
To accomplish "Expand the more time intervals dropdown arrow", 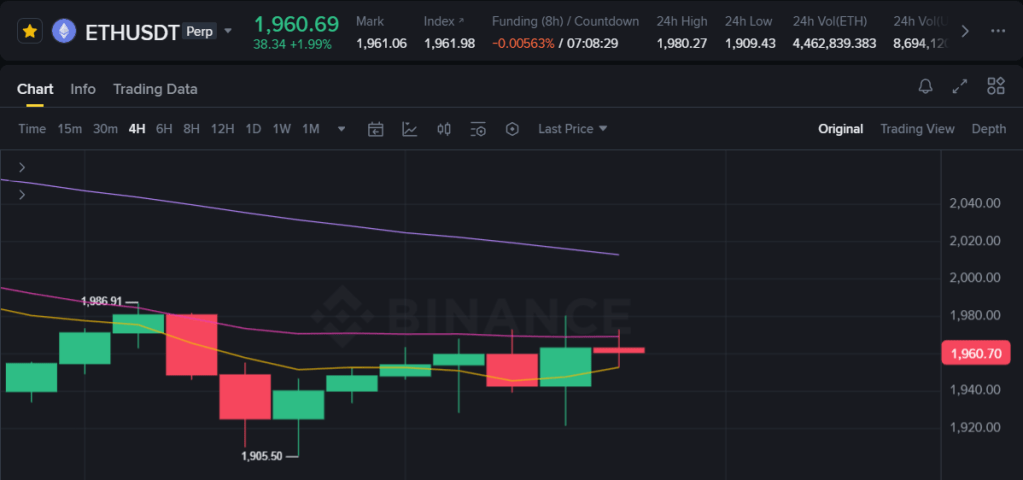I will (x=342, y=129).
